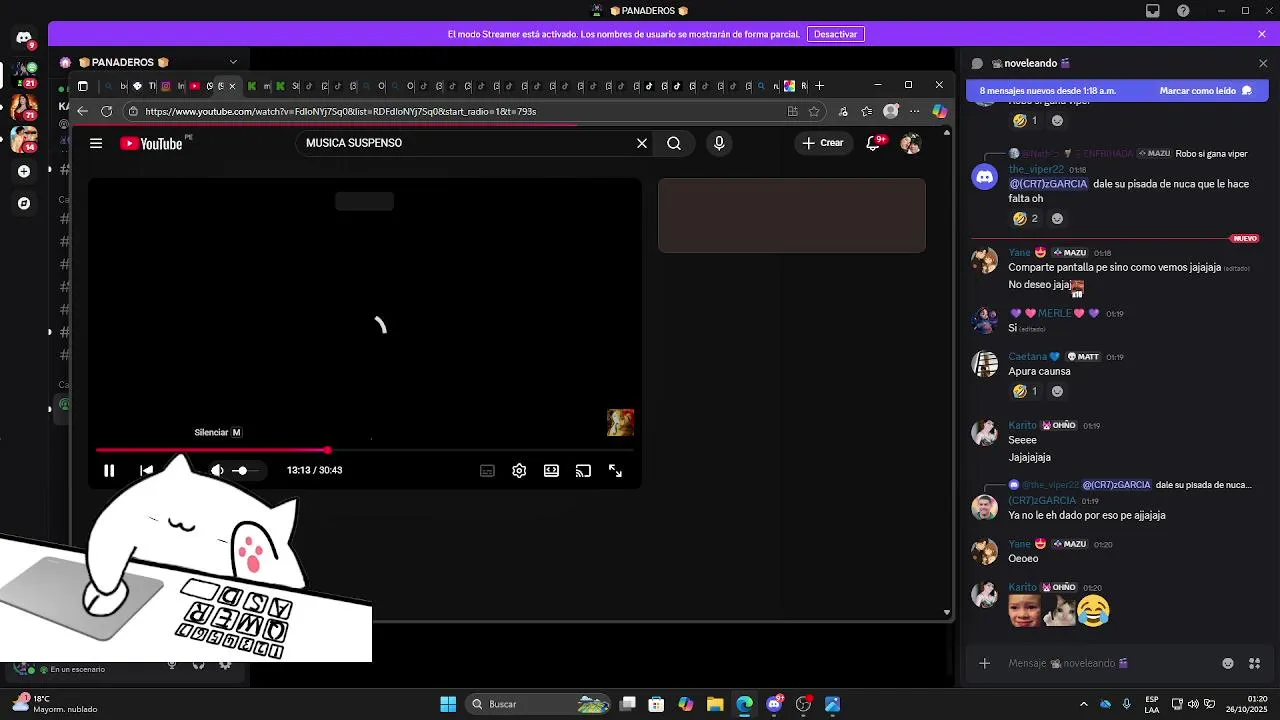The width and height of the screenshot is (1280, 720).
Task: Run YouTube search with magnifier button
Action: pyautogui.click(x=674, y=143)
